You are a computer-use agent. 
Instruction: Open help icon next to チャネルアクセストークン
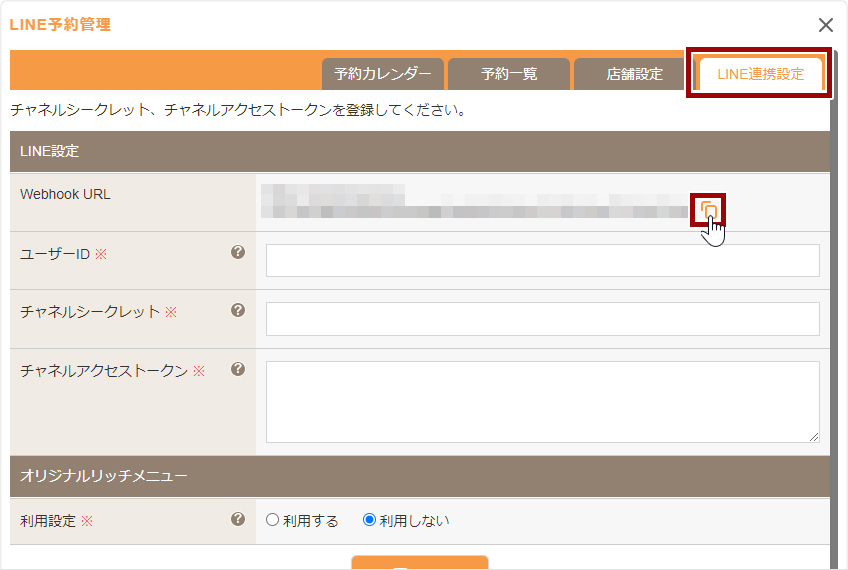238,369
